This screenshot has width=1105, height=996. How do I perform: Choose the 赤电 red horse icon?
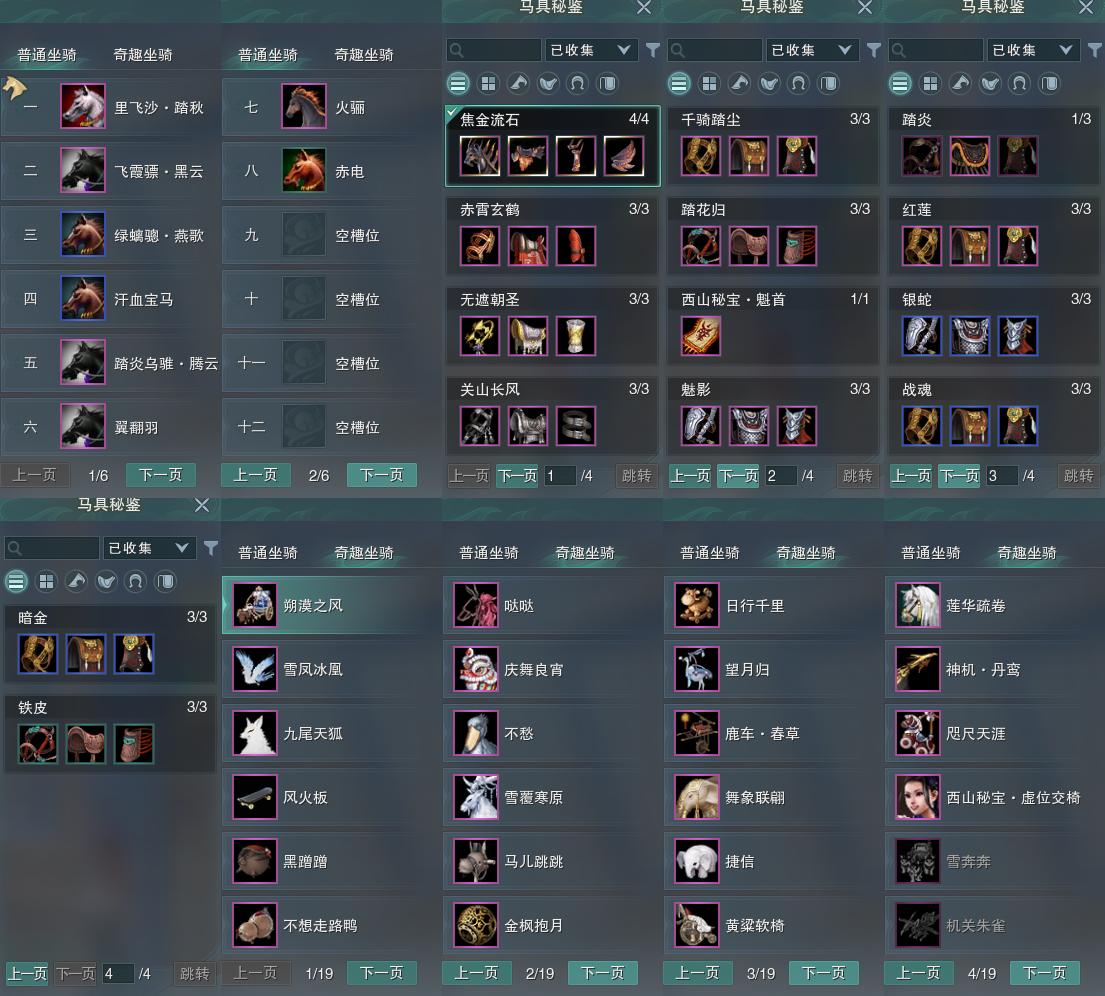(x=304, y=170)
